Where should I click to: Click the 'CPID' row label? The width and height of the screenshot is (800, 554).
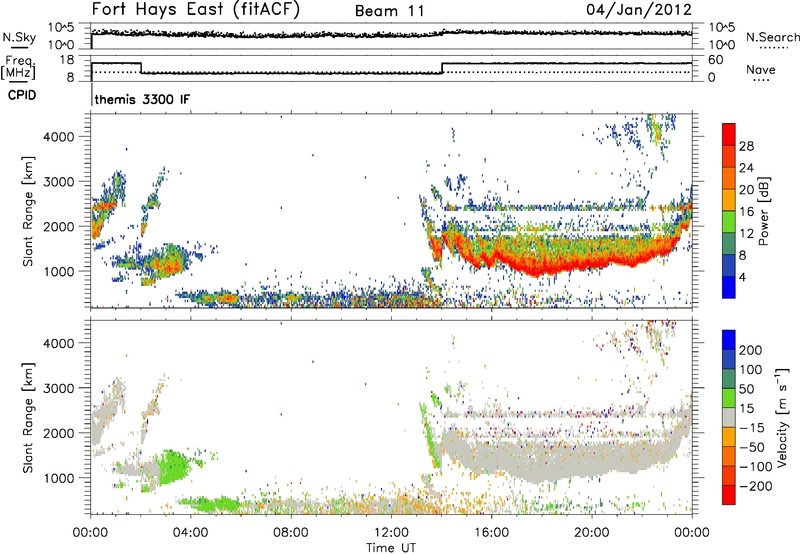click(22, 95)
